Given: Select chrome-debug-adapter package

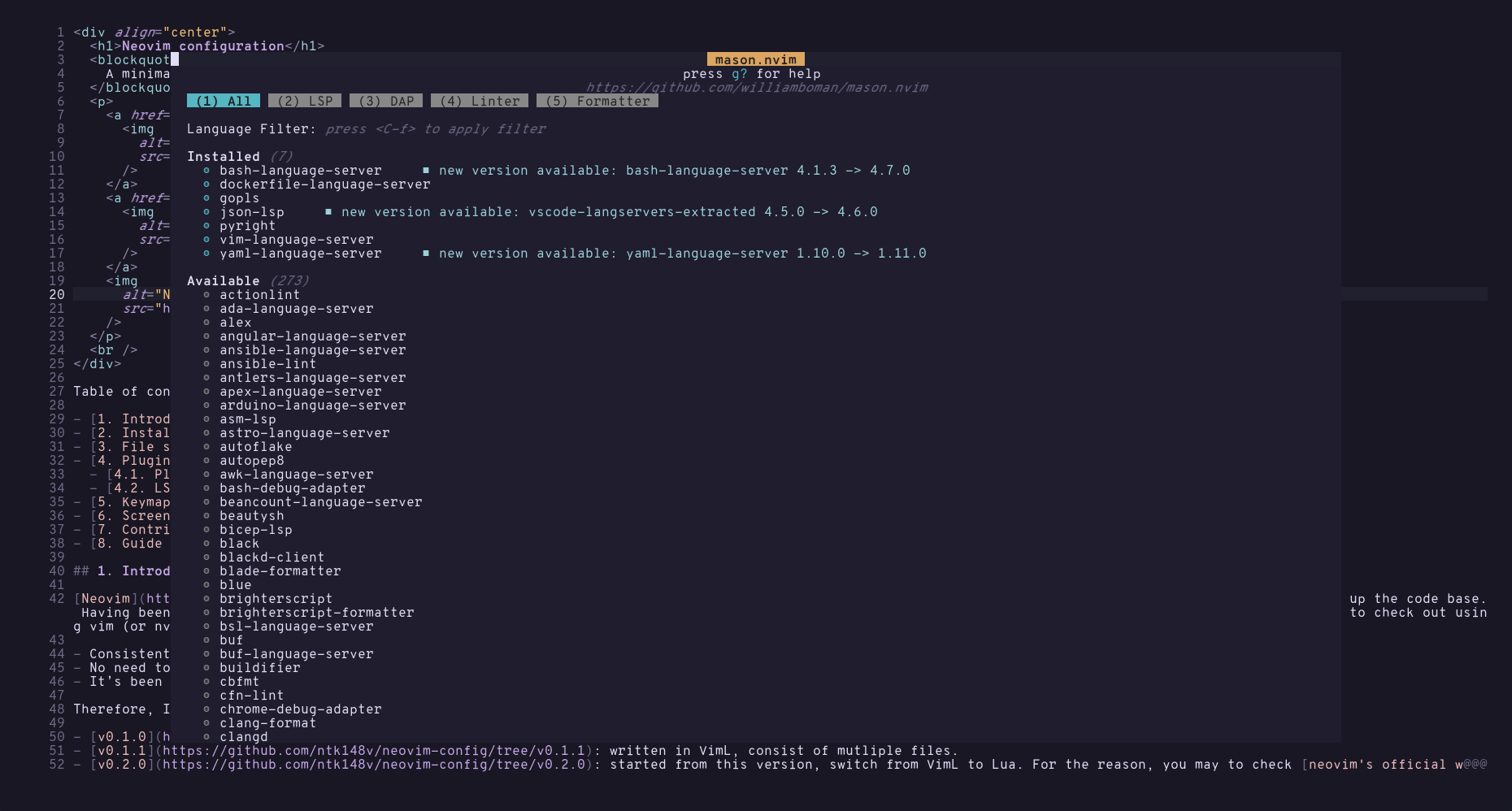Looking at the screenshot, I should click(300, 709).
